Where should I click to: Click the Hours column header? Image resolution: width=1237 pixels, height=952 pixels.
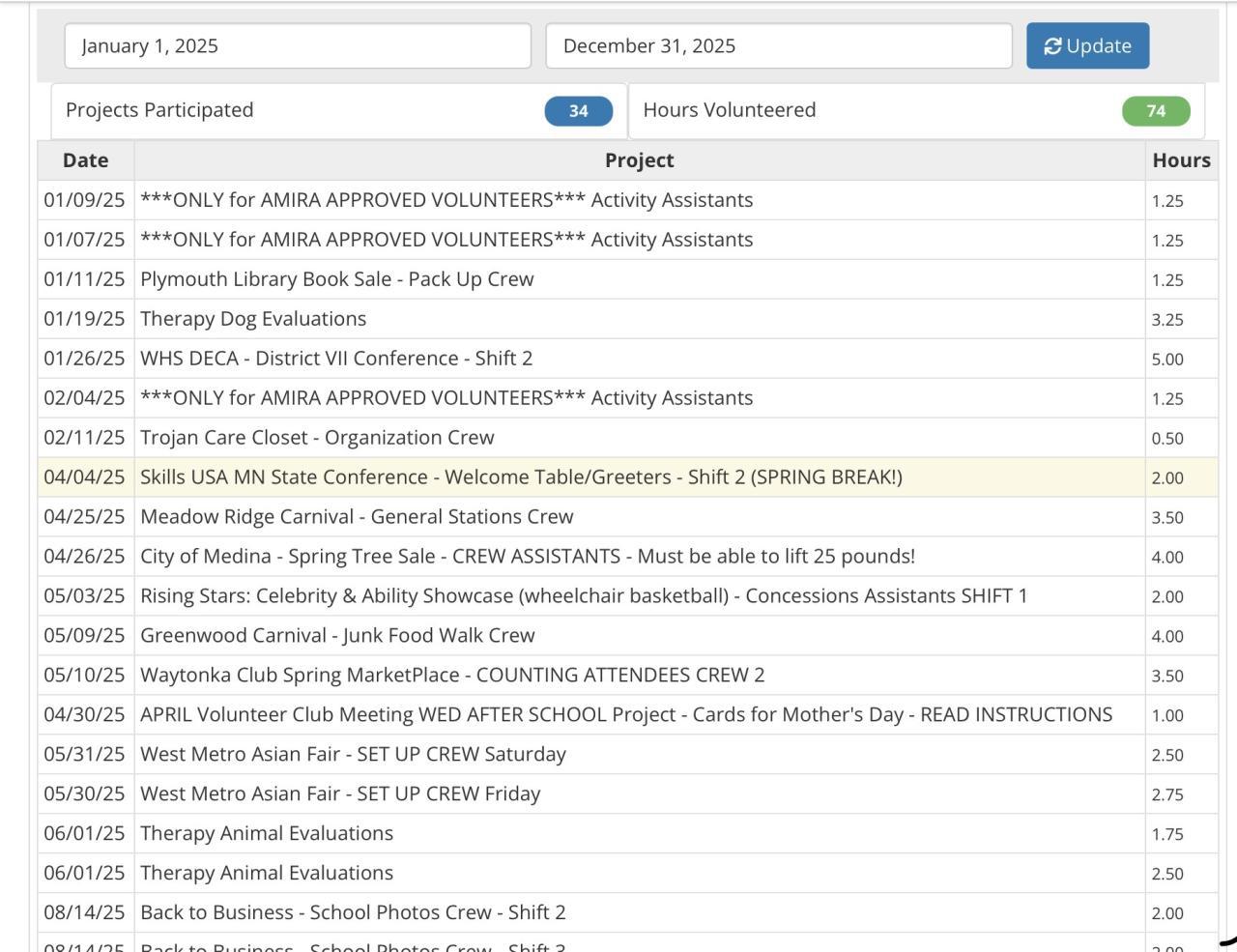1181,160
